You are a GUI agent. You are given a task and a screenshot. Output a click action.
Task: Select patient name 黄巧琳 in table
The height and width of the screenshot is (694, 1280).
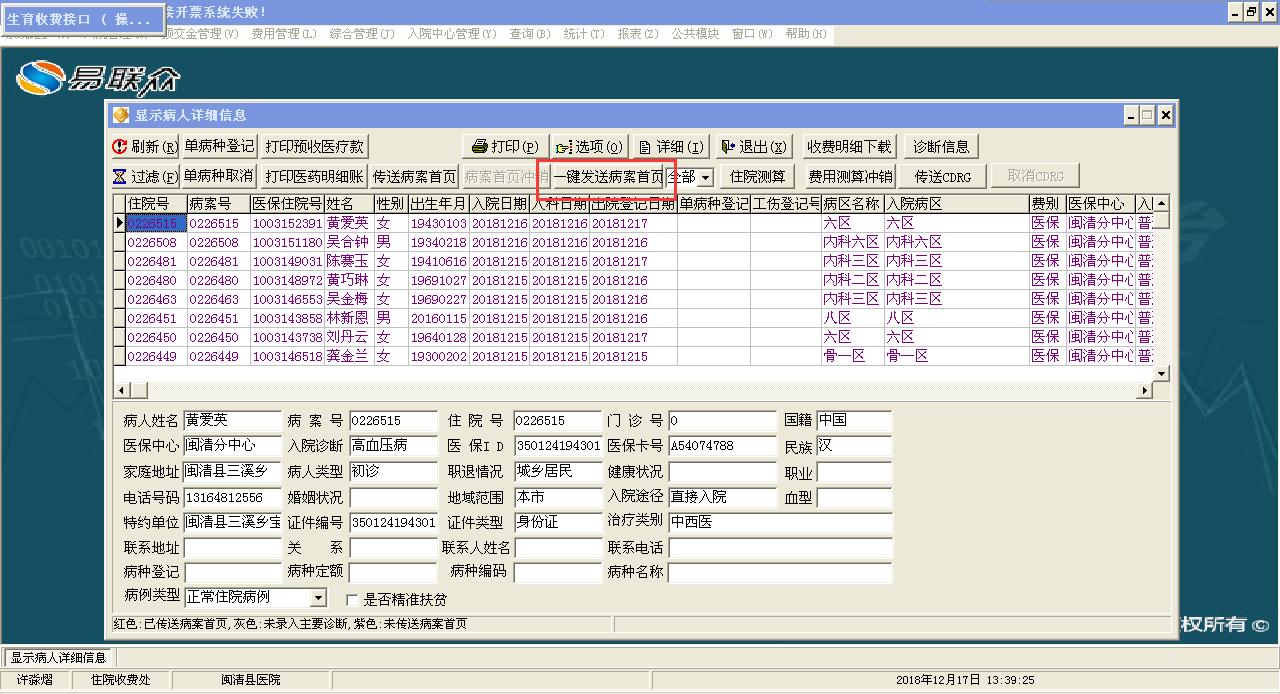348,280
